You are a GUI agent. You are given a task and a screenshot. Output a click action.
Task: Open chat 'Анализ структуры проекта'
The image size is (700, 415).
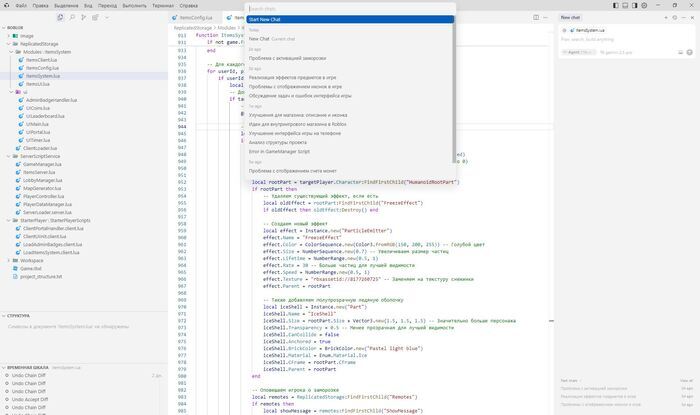tap(350, 142)
